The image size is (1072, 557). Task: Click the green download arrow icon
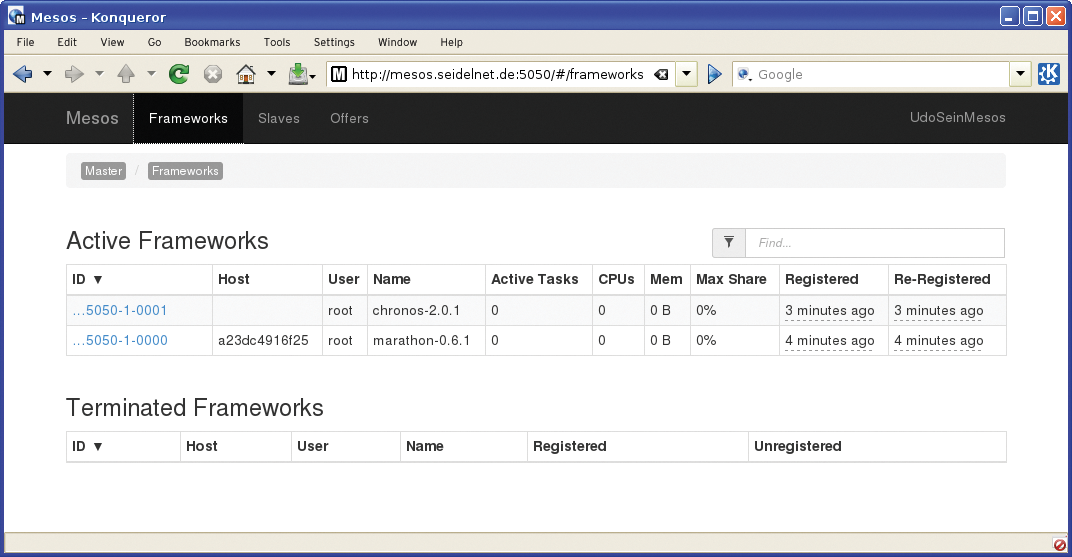click(298, 74)
